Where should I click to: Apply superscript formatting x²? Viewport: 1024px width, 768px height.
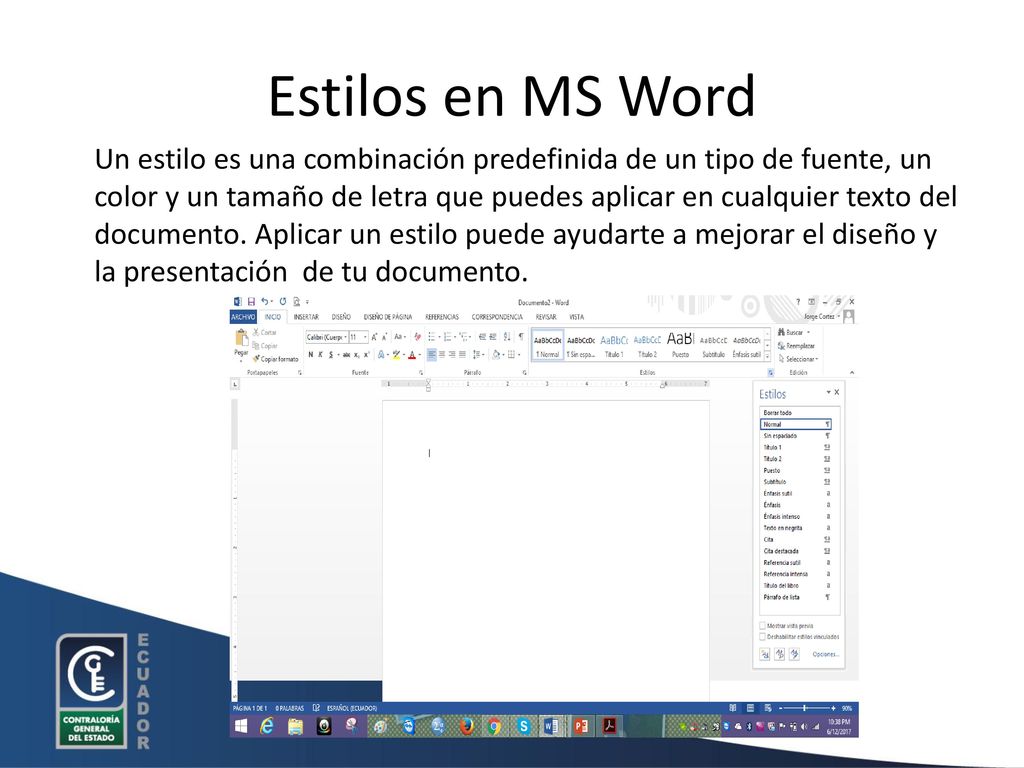pos(366,355)
